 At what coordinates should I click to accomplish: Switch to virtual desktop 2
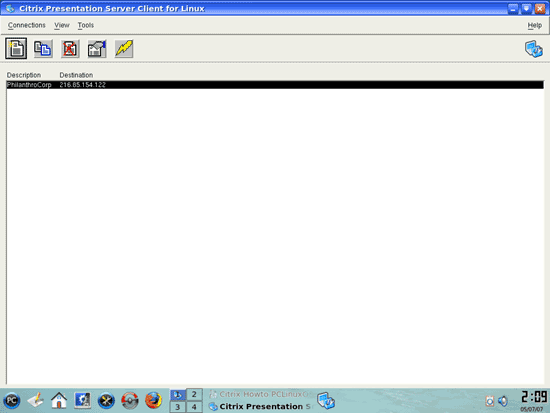pyautogui.click(x=194, y=395)
